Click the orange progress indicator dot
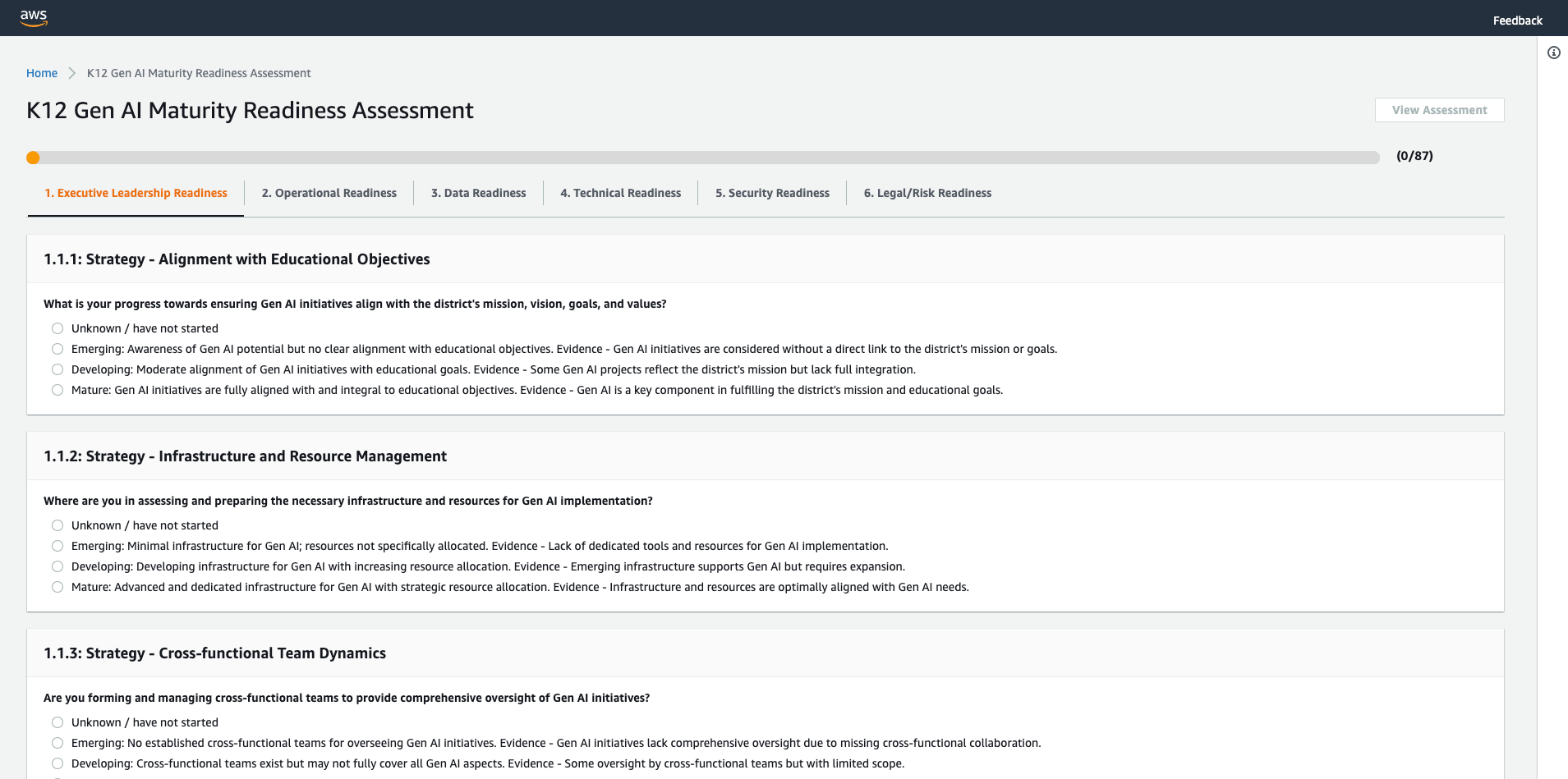The height and width of the screenshot is (779, 1568). 33,158
